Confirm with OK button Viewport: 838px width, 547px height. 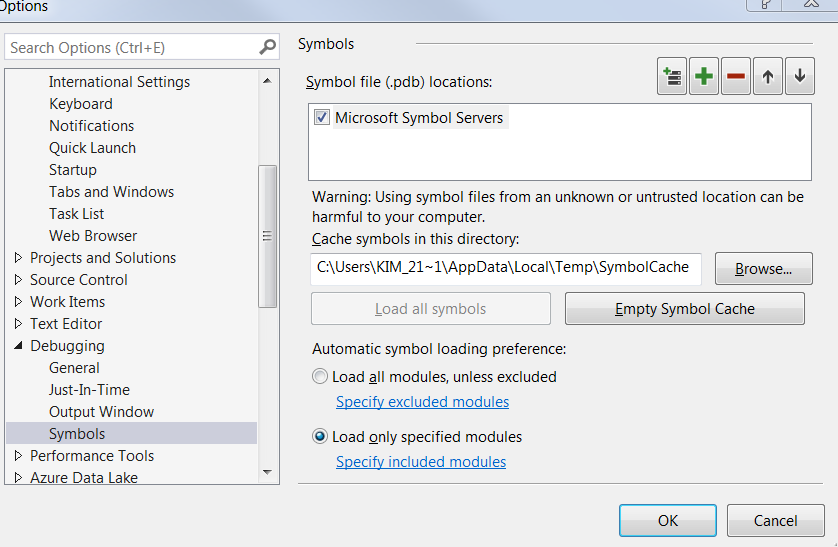click(668, 520)
